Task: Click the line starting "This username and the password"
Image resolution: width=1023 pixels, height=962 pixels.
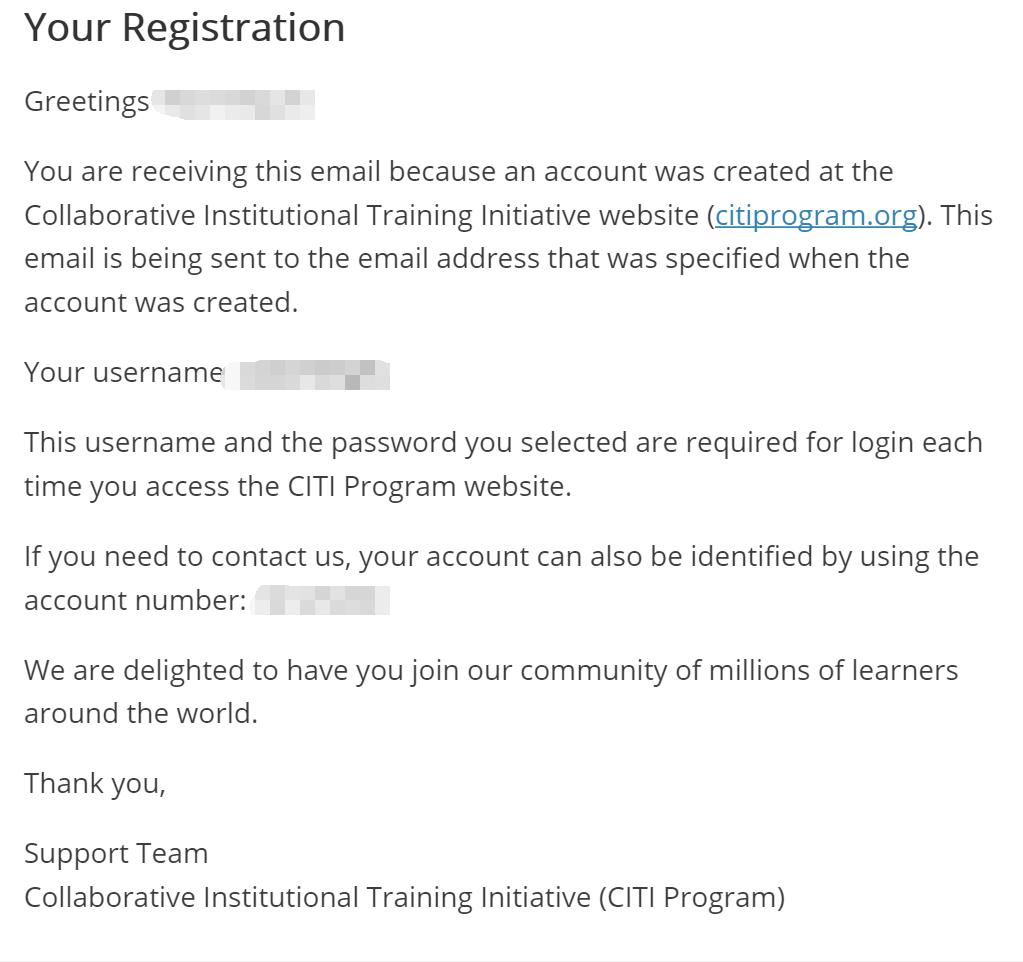Action: point(504,443)
